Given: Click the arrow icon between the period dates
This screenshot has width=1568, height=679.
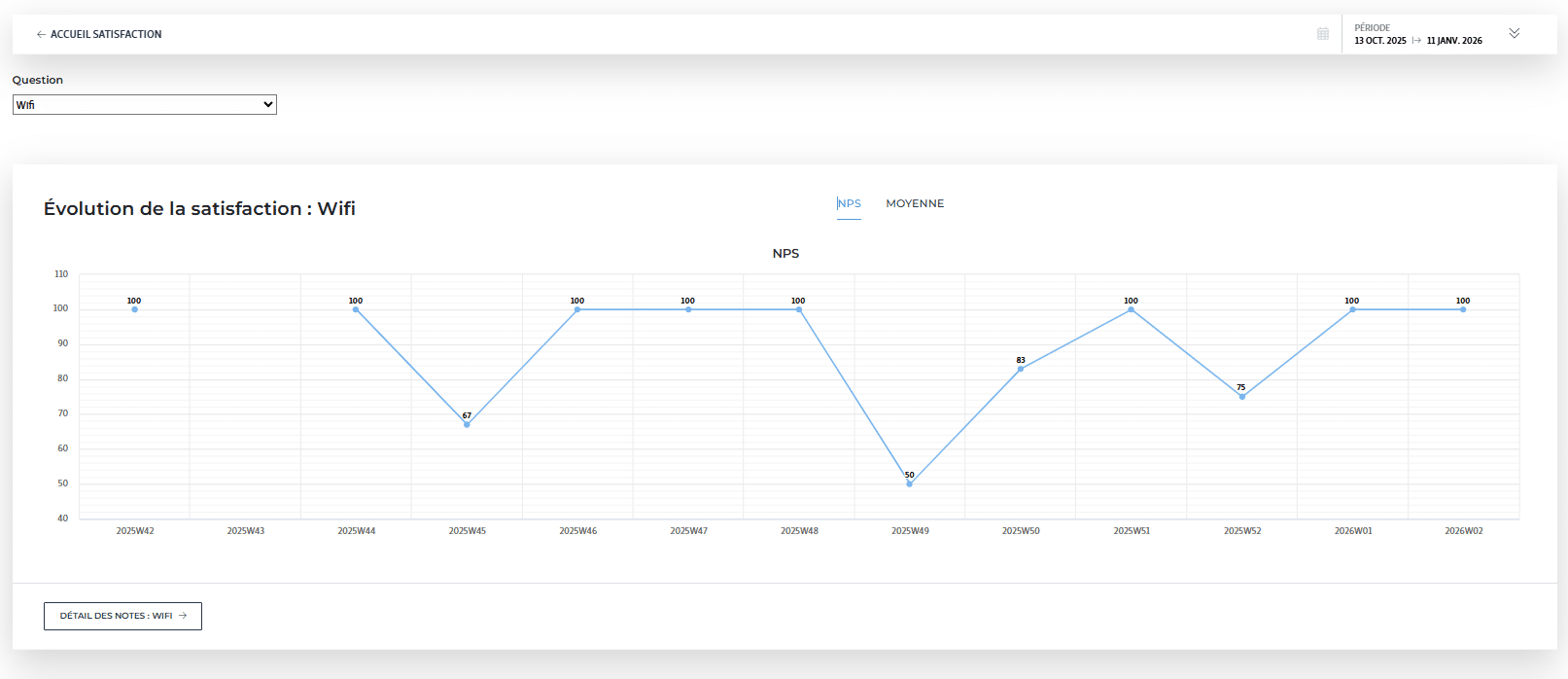Looking at the screenshot, I should click(x=1416, y=41).
